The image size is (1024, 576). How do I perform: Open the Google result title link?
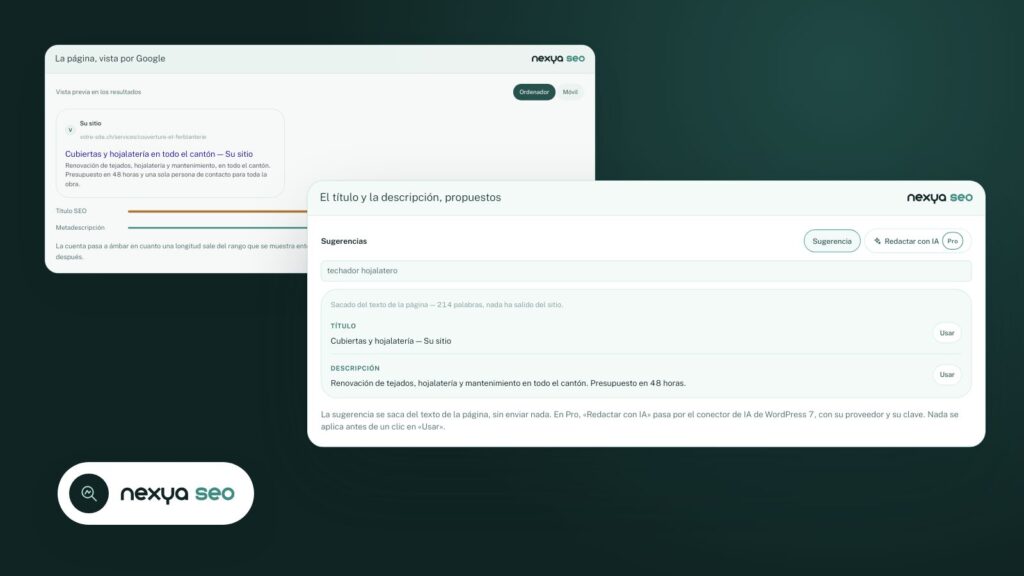[x=159, y=154]
